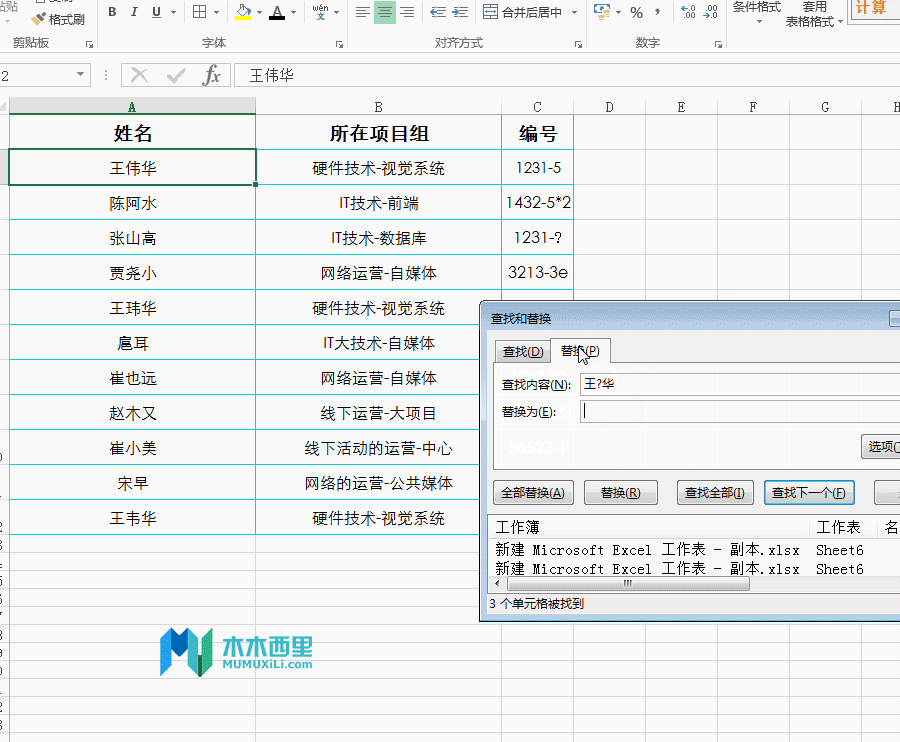Align text left
The height and width of the screenshot is (742, 900).
coord(362,12)
